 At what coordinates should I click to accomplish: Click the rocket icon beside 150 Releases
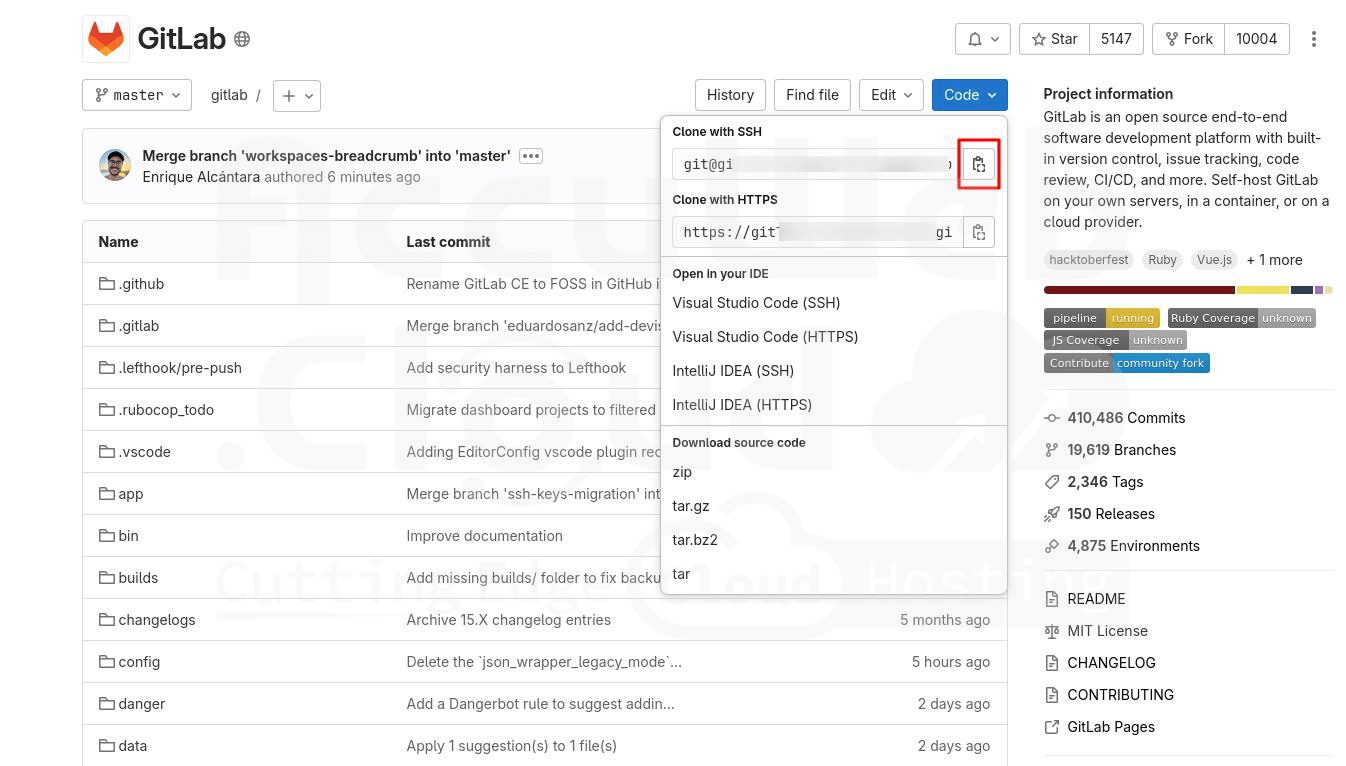[x=1050, y=513]
